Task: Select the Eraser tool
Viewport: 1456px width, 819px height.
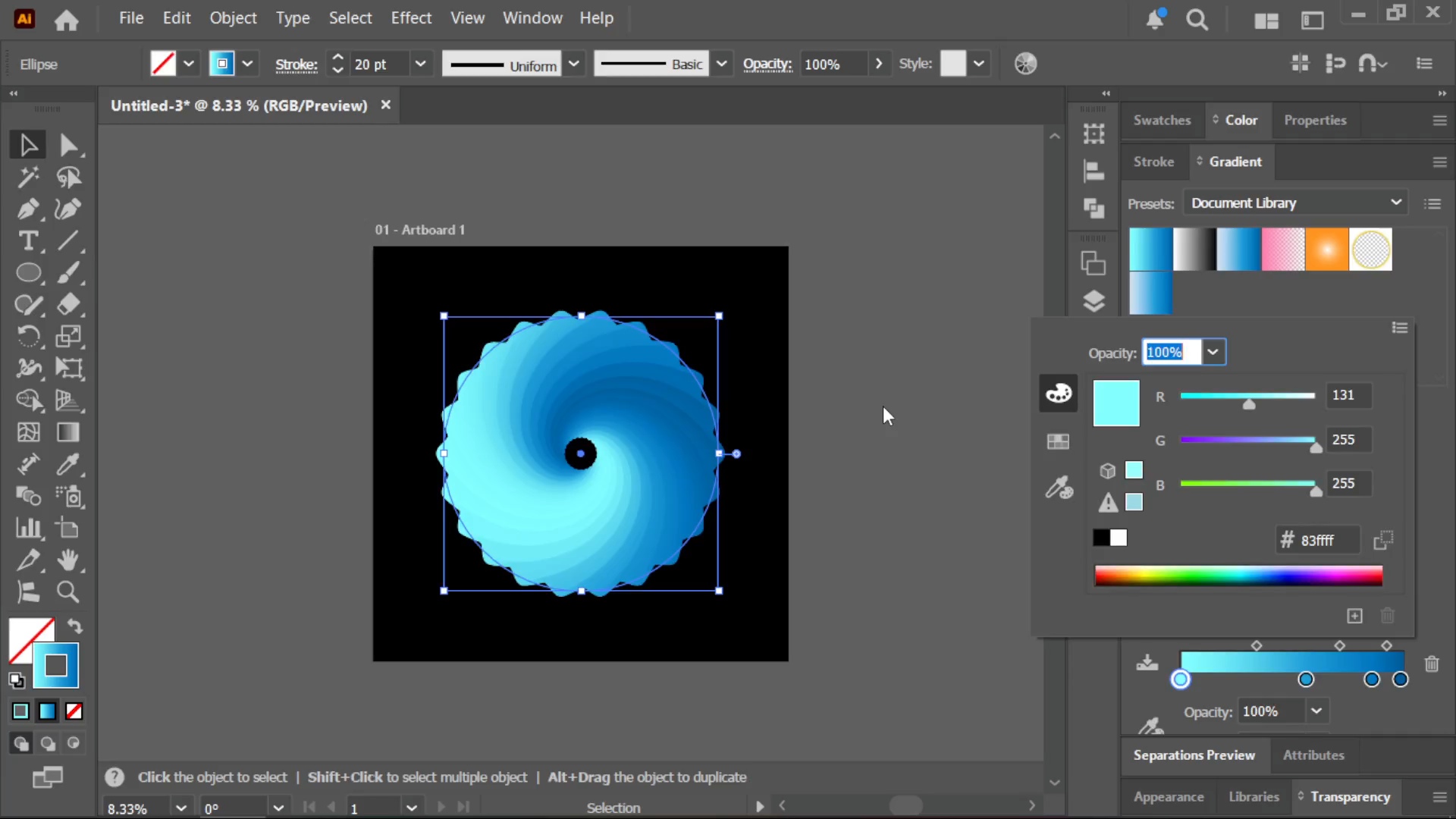Action: coord(68,304)
